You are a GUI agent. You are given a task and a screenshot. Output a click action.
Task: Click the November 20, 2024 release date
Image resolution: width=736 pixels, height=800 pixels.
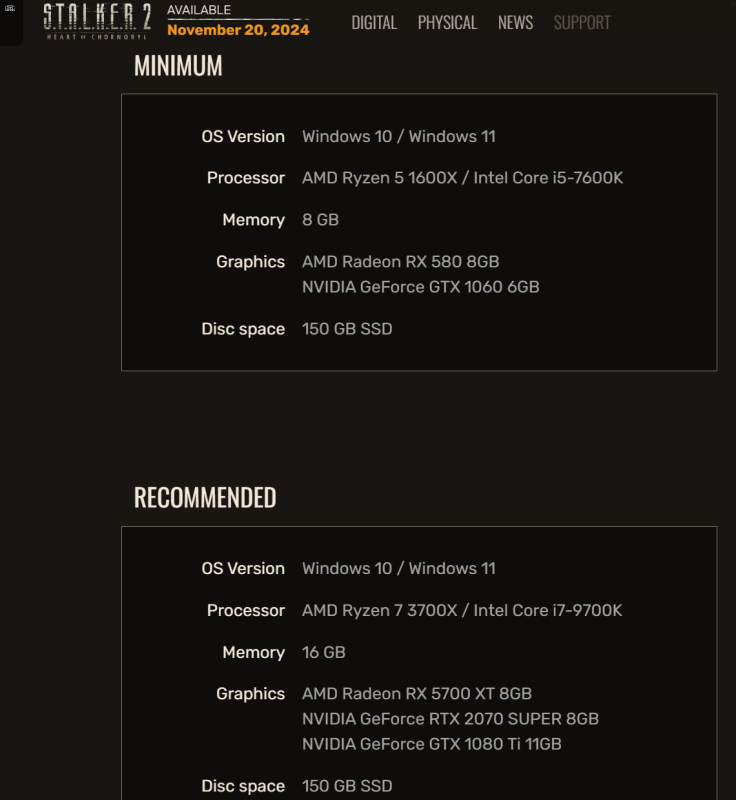(238, 30)
